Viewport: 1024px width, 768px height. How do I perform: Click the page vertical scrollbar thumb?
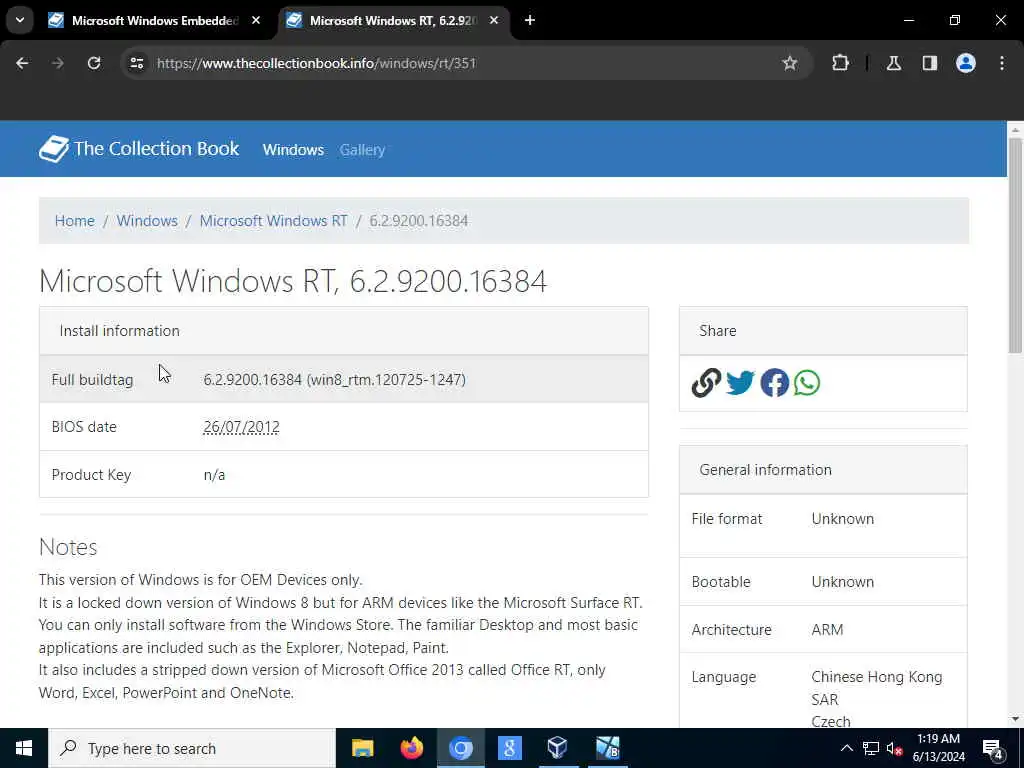pyautogui.click(x=1015, y=245)
